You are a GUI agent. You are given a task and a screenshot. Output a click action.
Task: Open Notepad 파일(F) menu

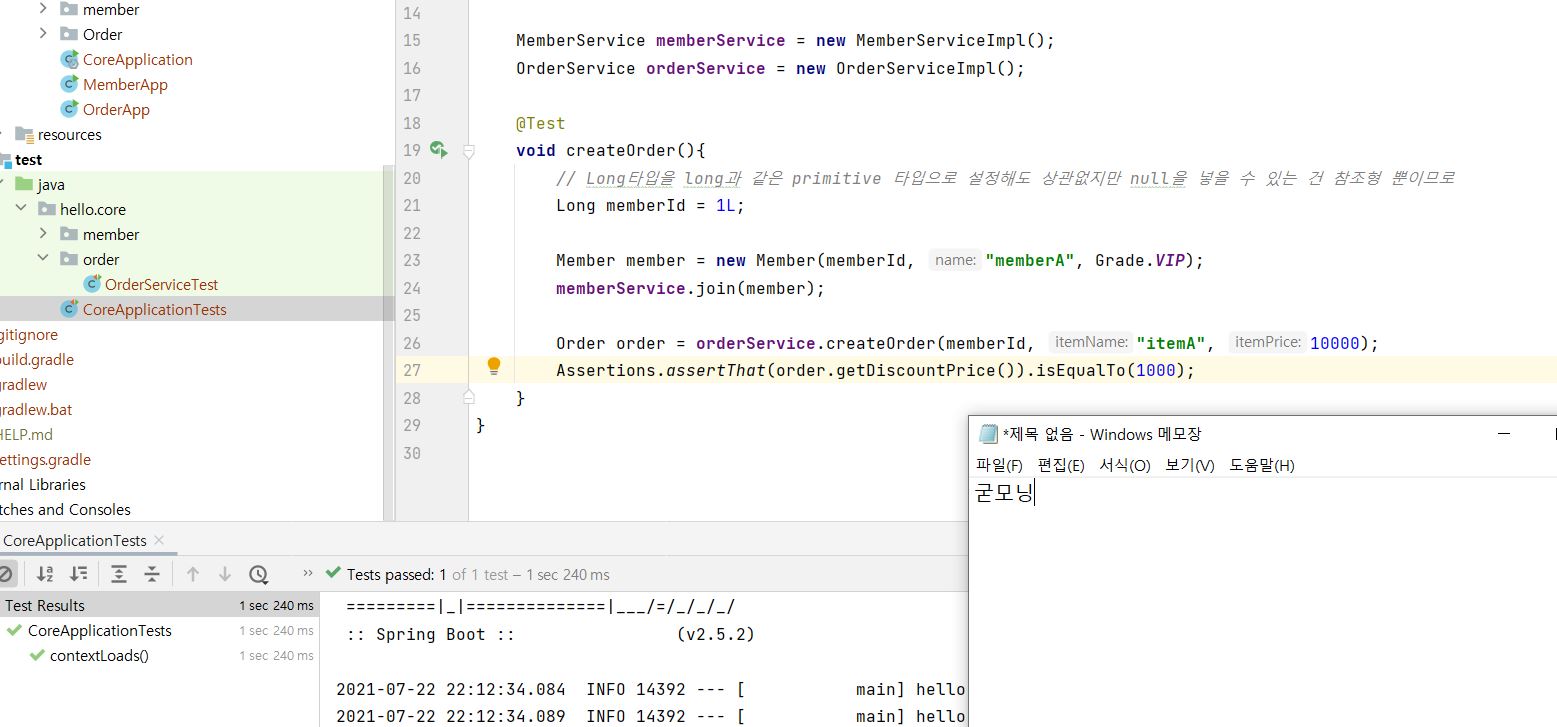999,465
